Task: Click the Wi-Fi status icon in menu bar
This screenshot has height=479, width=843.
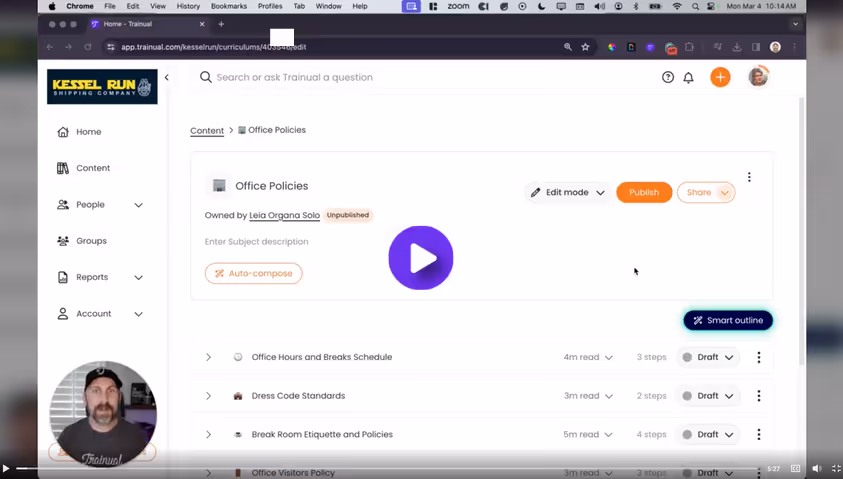Action: [x=677, y=6]
